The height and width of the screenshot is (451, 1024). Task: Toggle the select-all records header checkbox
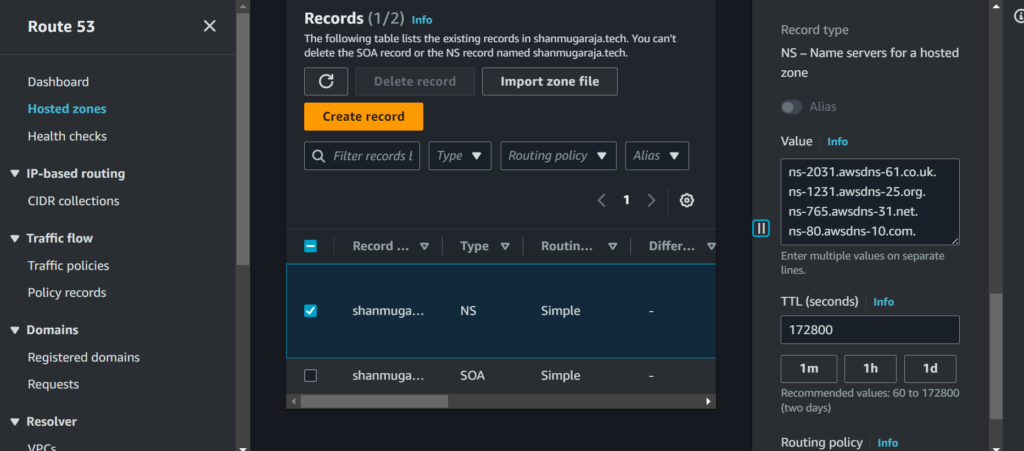pyautogui.click(x=311, y=246)
